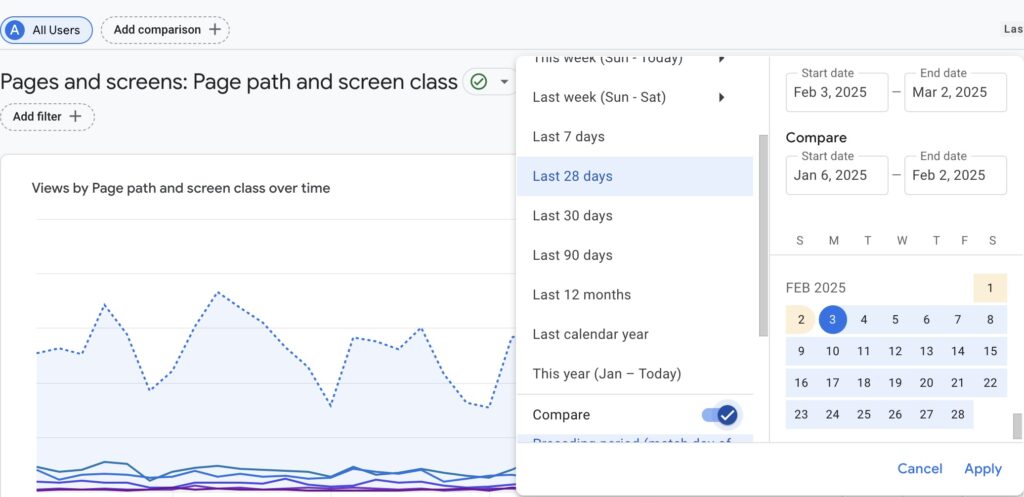Viewport: 1024px width, 497px height.
Task: Select February 10 in the calendar
Action: (833, 351)
